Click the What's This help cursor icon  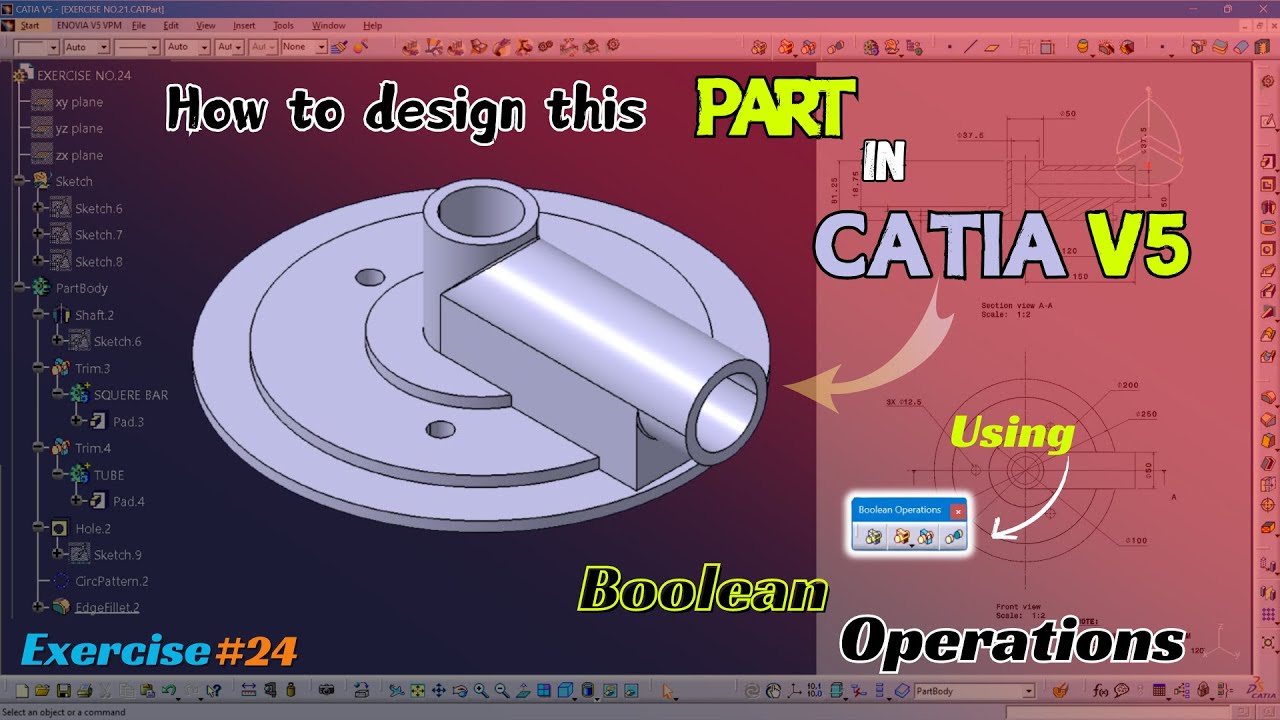[213, 690]
